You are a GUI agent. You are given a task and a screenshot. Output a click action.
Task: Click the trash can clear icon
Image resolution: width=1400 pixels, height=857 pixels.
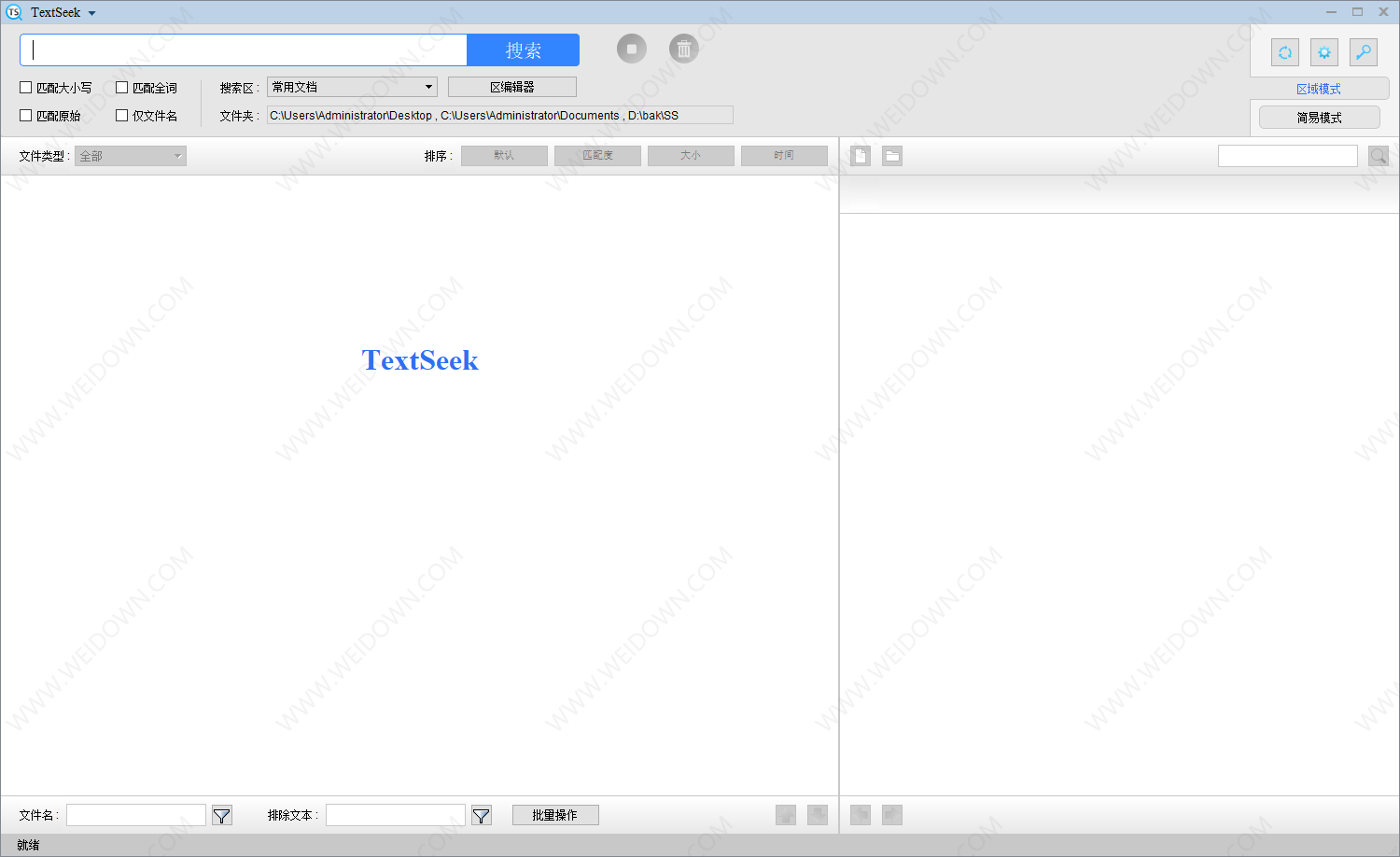(683, 49)
